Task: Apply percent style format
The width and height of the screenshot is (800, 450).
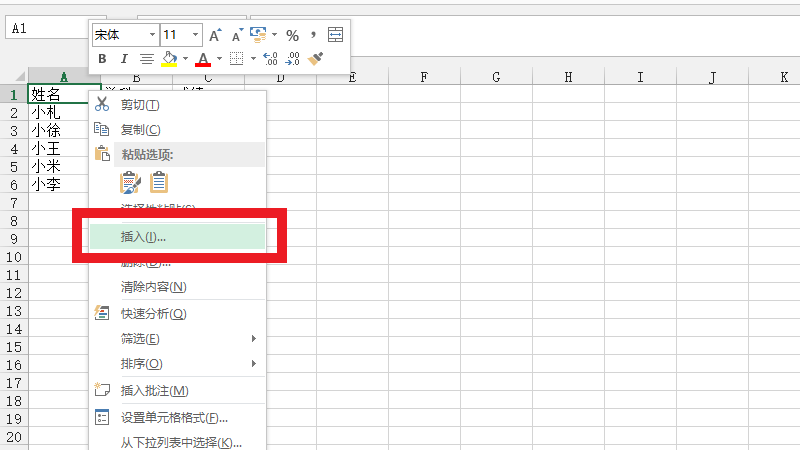Action: pos(293,35)
